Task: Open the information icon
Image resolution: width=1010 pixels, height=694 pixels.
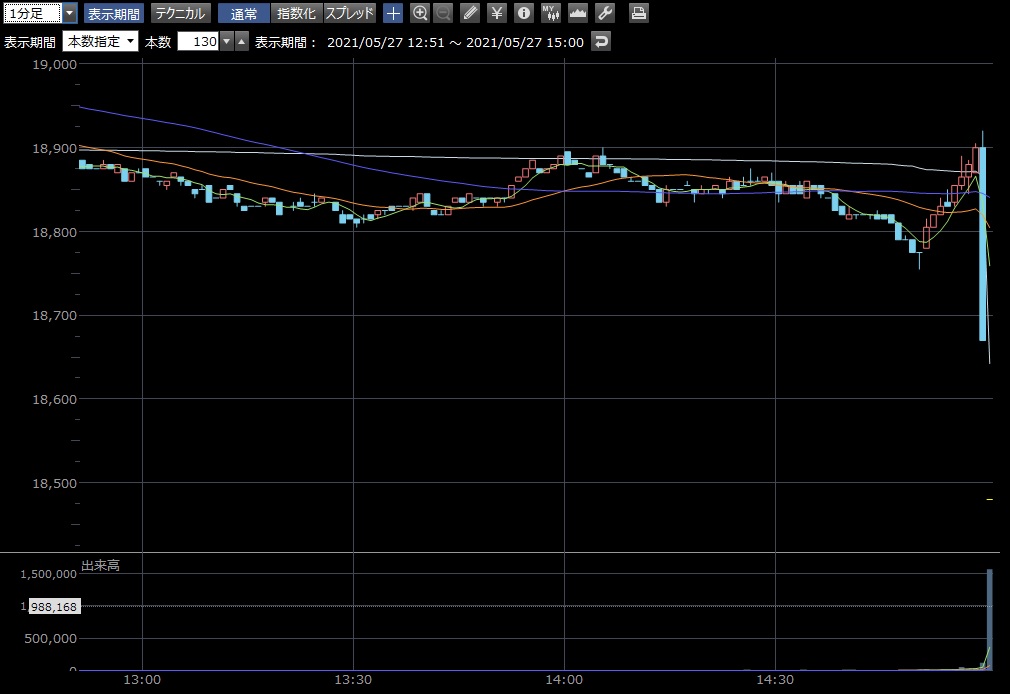Action: click(522, 13)
